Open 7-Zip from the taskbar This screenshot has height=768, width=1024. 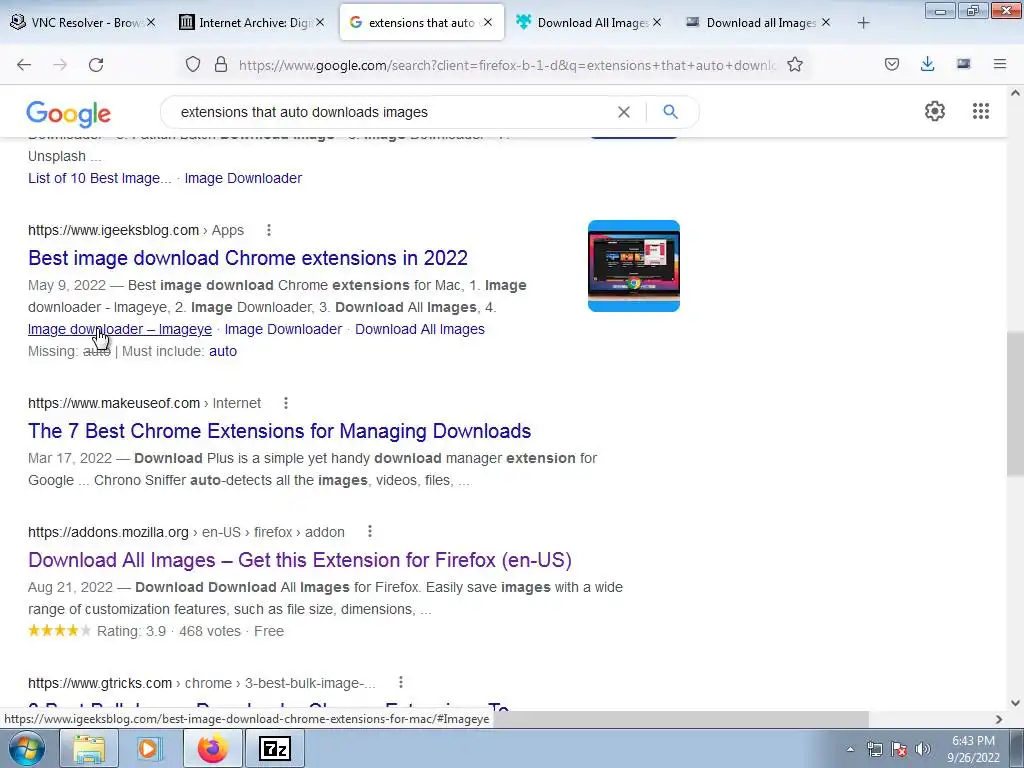(x=274, y=748)
